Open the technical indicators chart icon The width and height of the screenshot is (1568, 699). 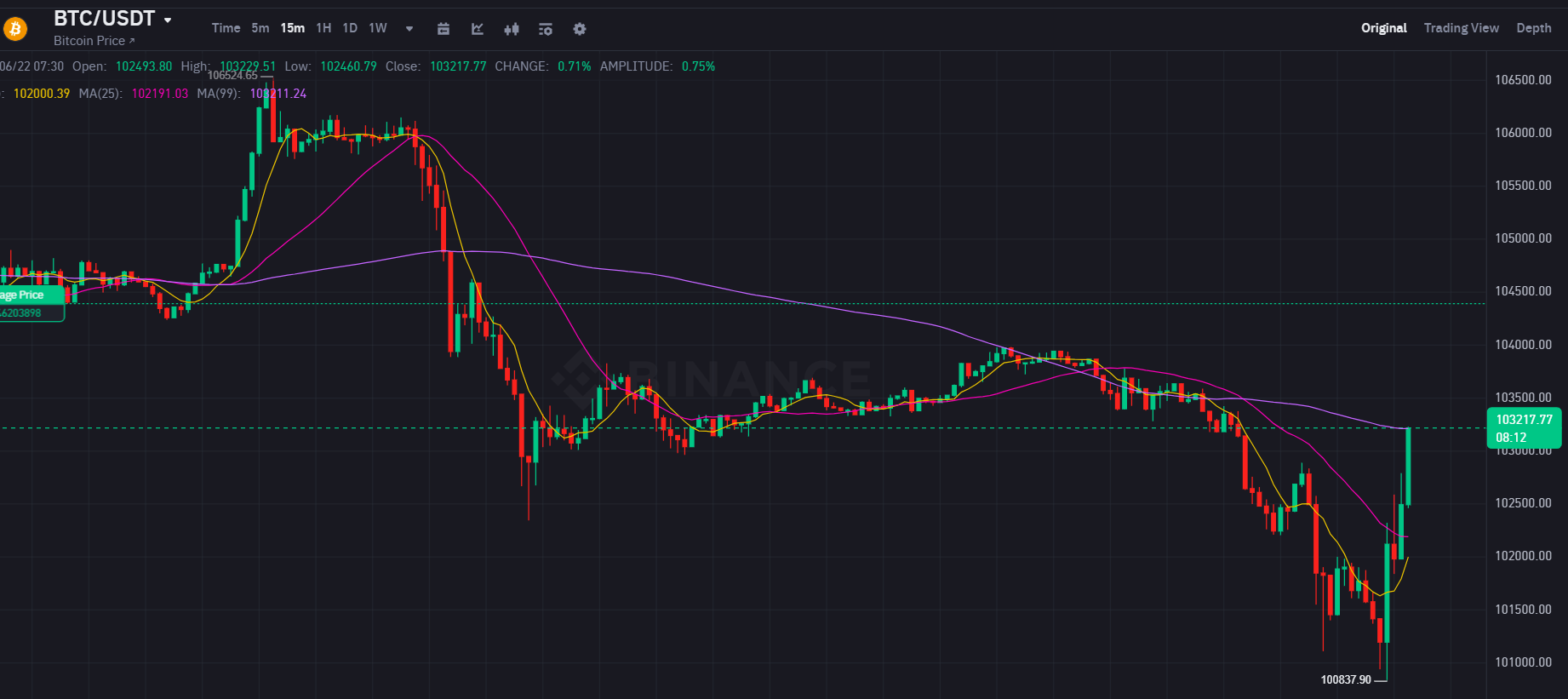pyautogui.click(x=478, y=29)
